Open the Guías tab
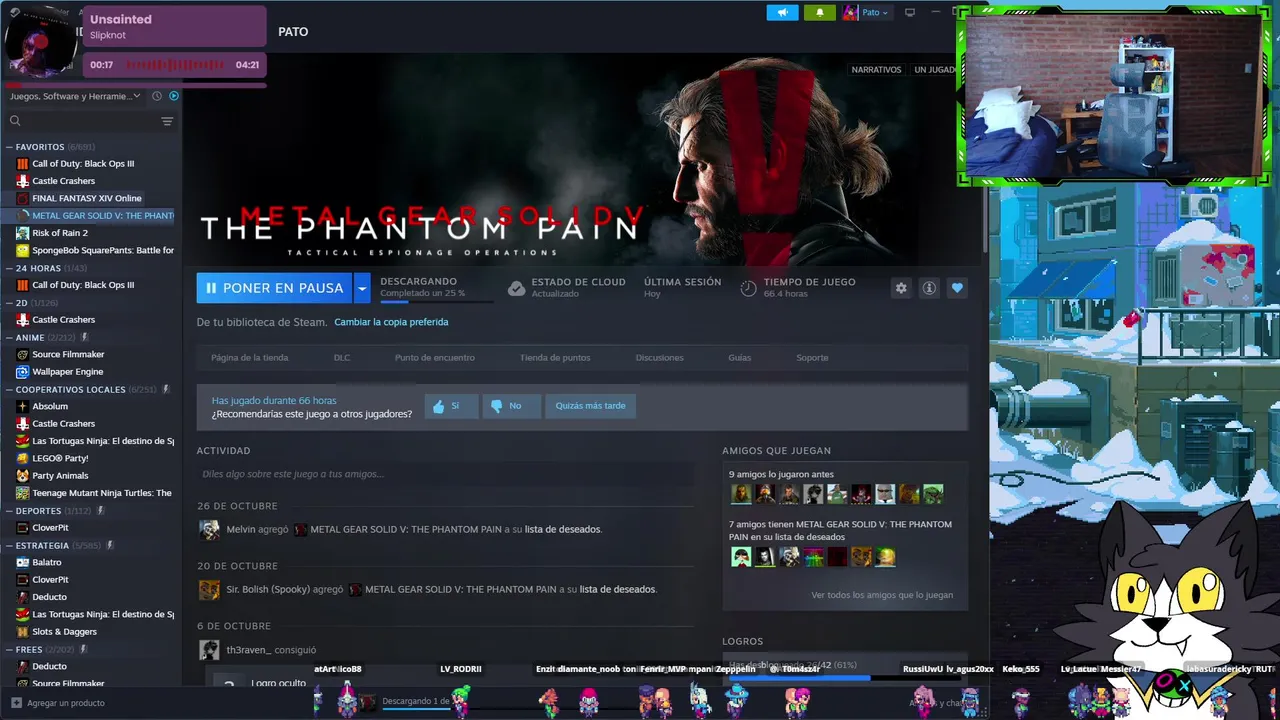Screen dimensions: 1280x720 pyautogui.click(x=740, y=358)
